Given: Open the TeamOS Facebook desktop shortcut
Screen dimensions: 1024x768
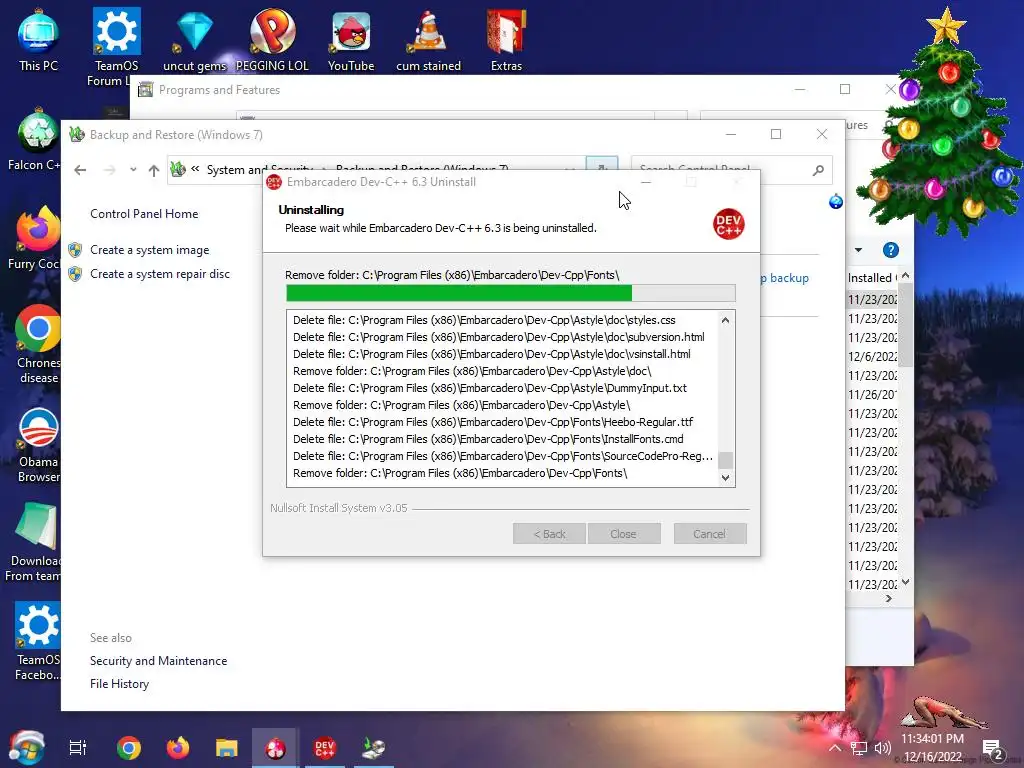Looking at the screenshot, I should (x=38, y=643).
